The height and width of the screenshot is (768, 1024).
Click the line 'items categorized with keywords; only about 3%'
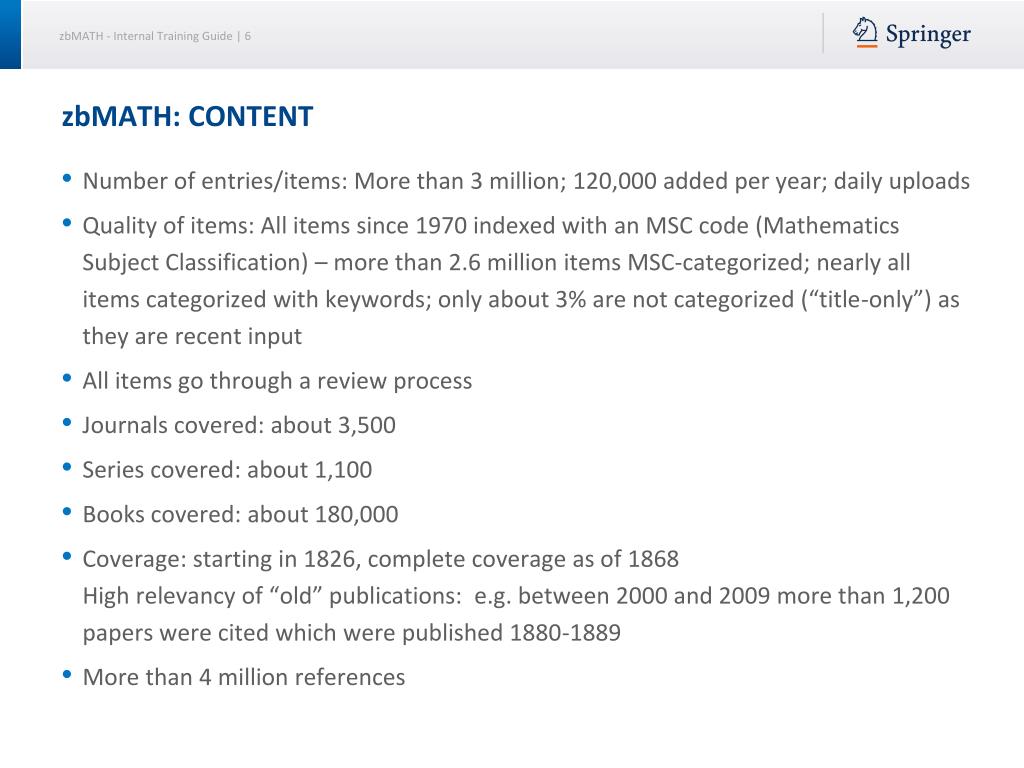[521, 300]
